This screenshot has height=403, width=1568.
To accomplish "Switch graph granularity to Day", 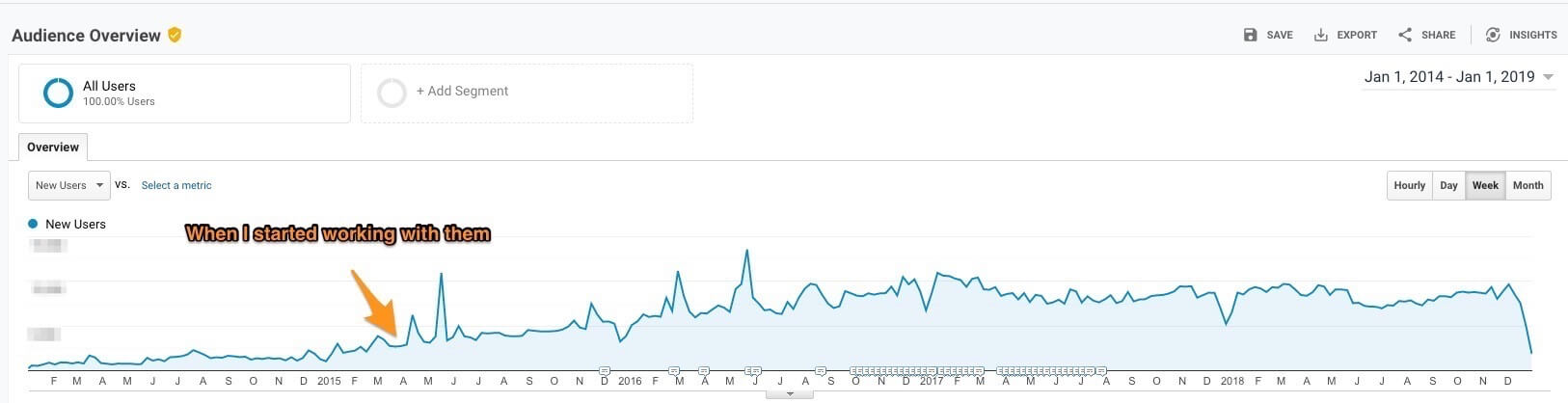I will (x=1448, y=185).
